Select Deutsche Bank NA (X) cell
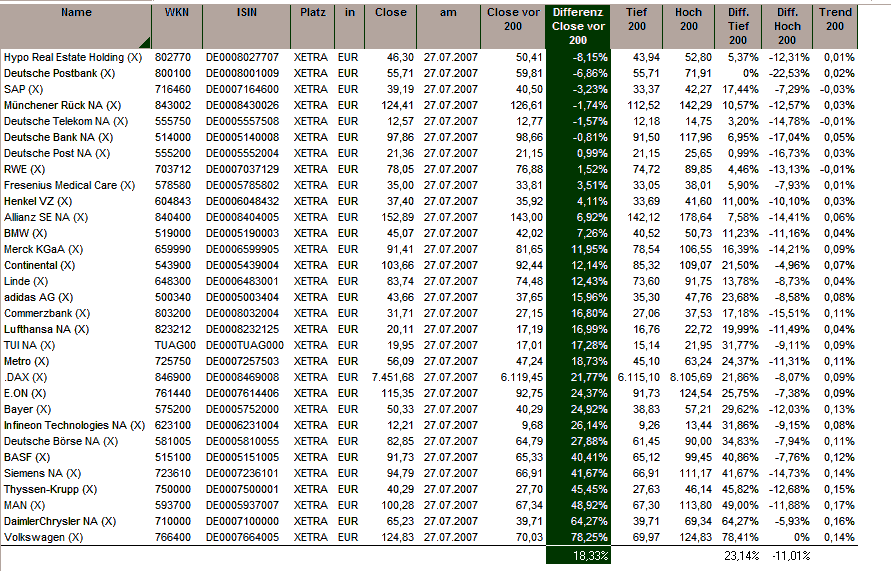The image size is (891, 571). click(x=59, y=137)
